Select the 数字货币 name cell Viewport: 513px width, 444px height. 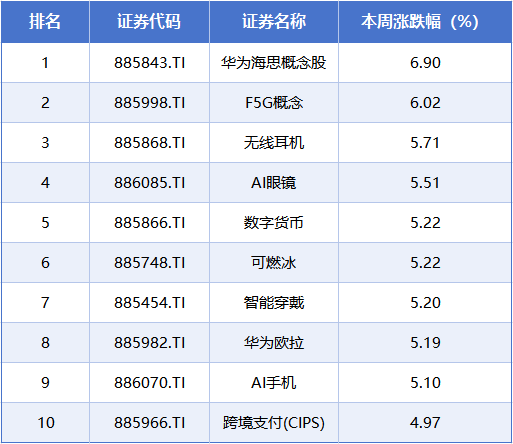274,223
